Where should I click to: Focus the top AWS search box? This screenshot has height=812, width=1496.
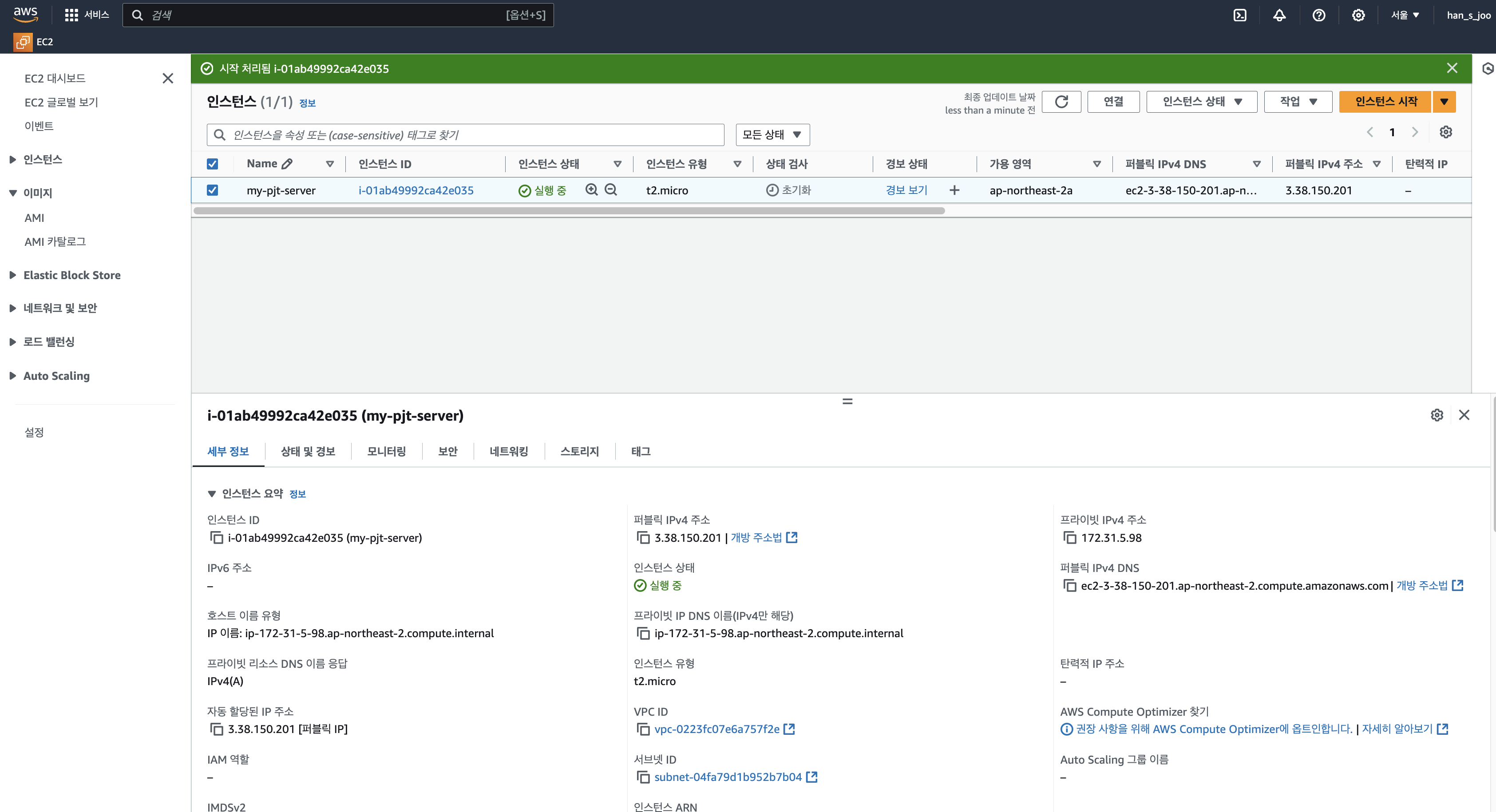(338, 15)
